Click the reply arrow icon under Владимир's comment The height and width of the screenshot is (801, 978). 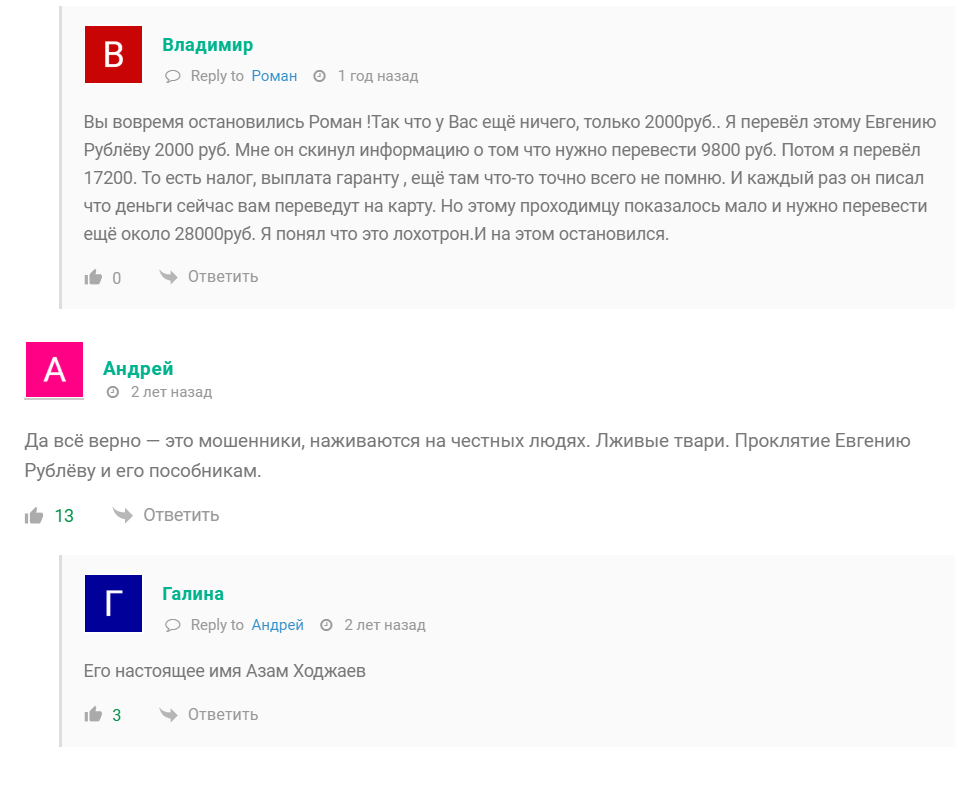[168, 276]
